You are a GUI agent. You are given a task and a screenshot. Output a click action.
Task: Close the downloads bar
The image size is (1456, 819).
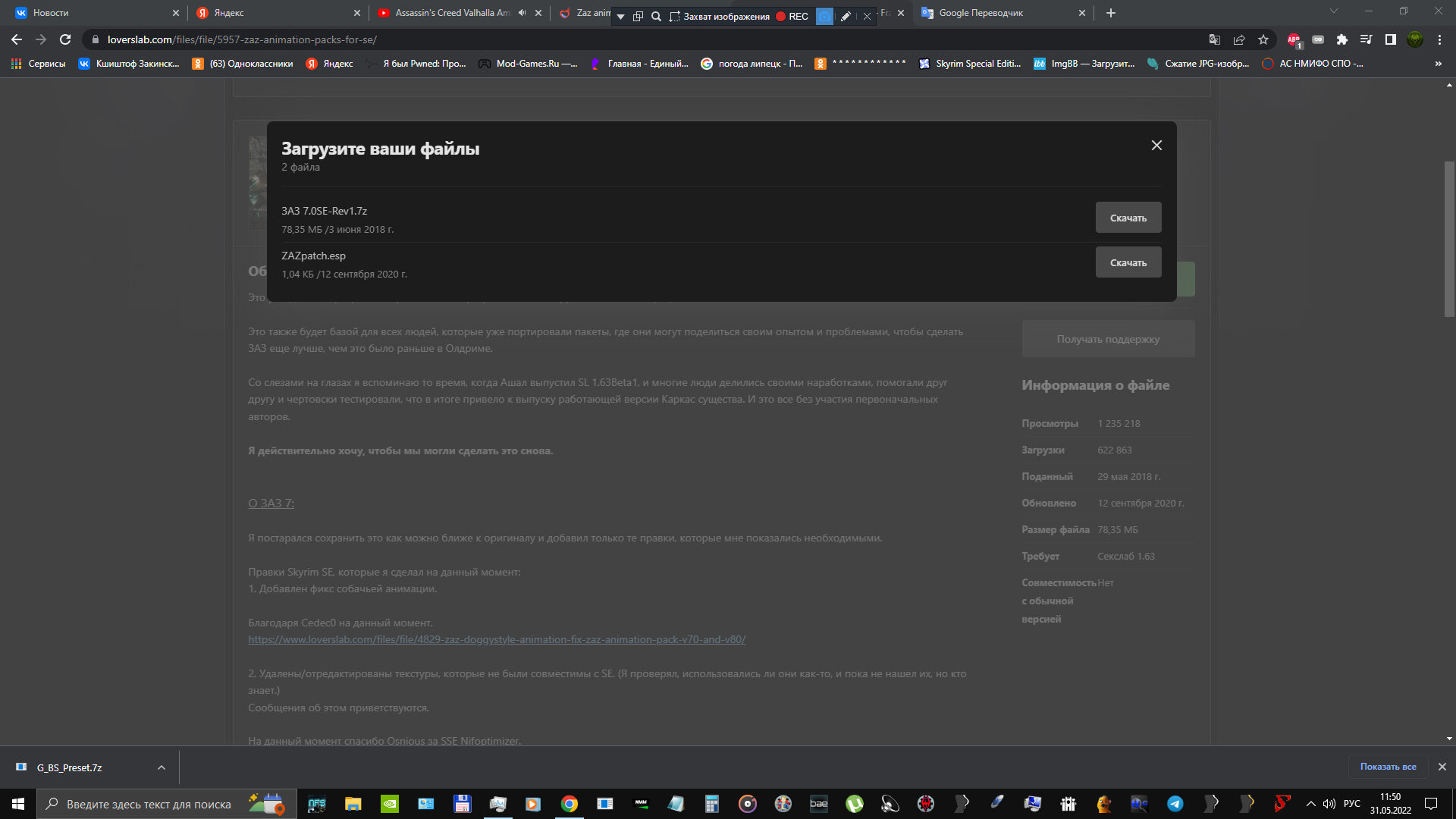(x=1442, y=767)
